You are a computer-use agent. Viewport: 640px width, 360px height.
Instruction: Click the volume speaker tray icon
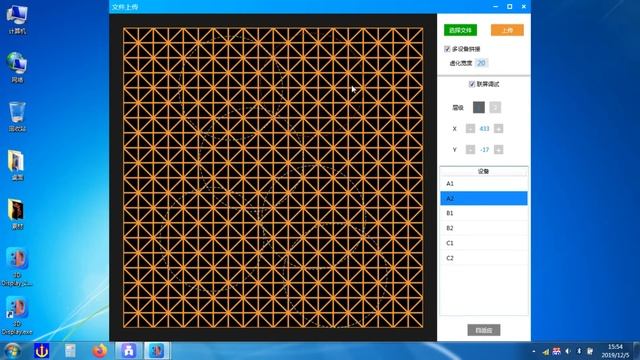(568, 351)
